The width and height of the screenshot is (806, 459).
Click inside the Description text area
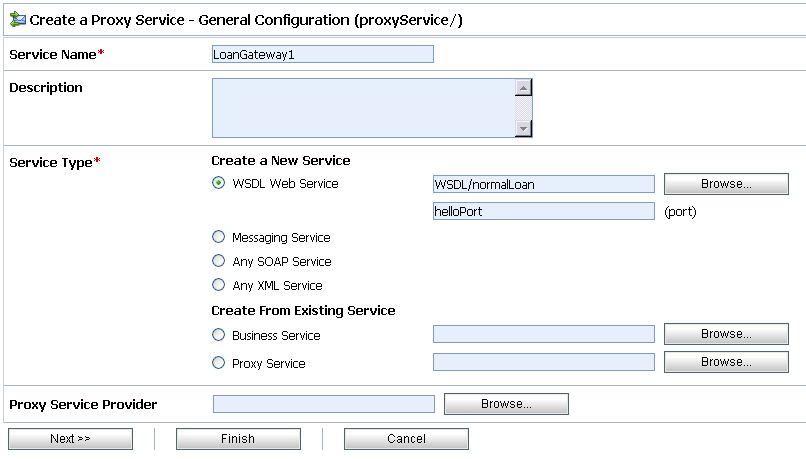click(363, 108)
